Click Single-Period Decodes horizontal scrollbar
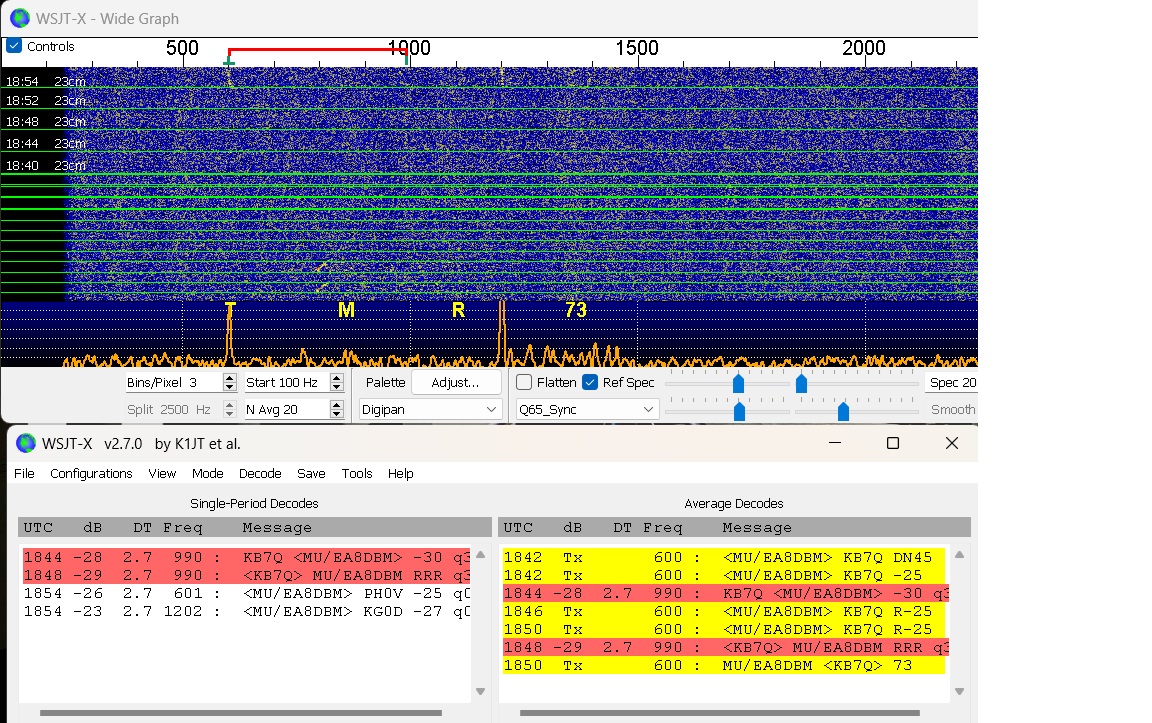1152x723 pixels. [241, 713]
